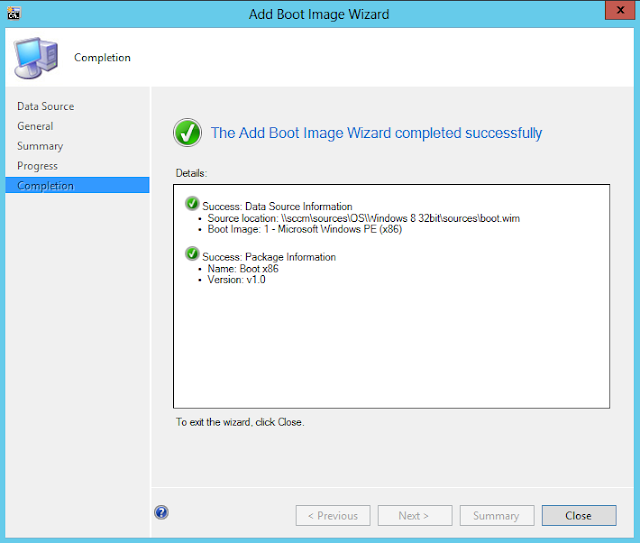Viewport: 640px width, 543px height.
Task: Click the wizard system icon in title bar
Action: pos(13,14)
